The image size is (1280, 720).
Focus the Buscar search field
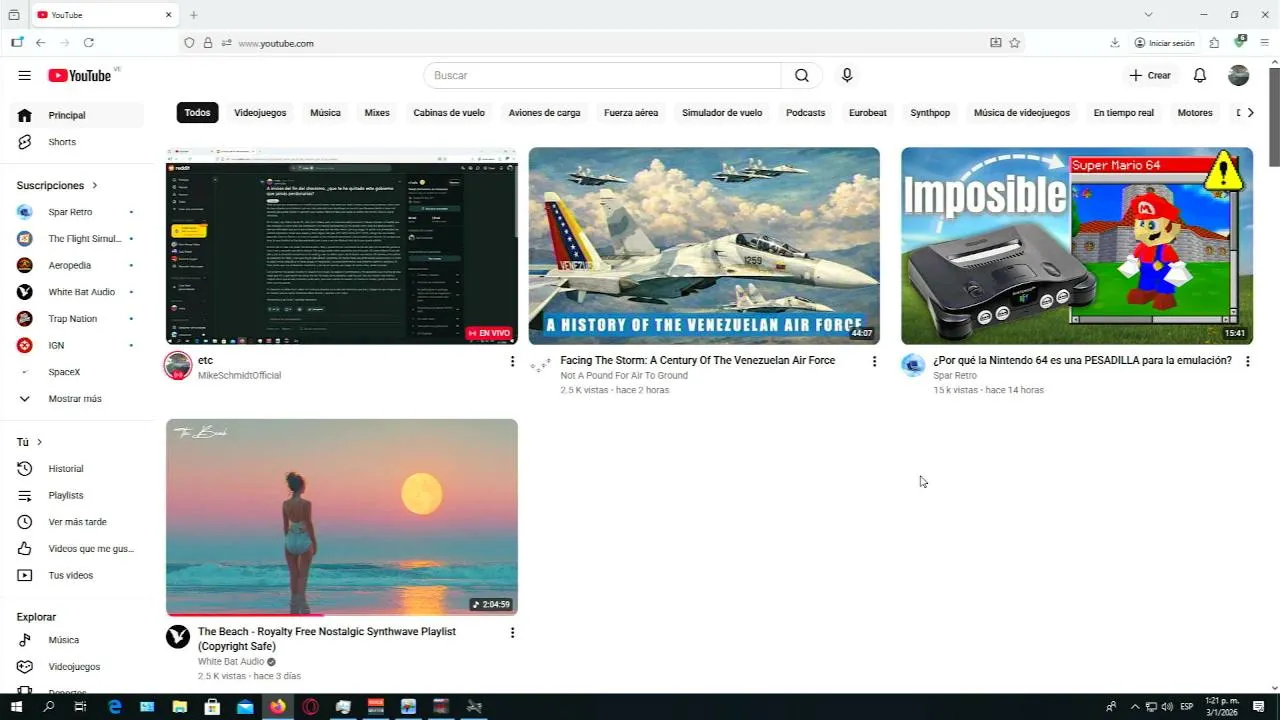[x=602, y=75]
